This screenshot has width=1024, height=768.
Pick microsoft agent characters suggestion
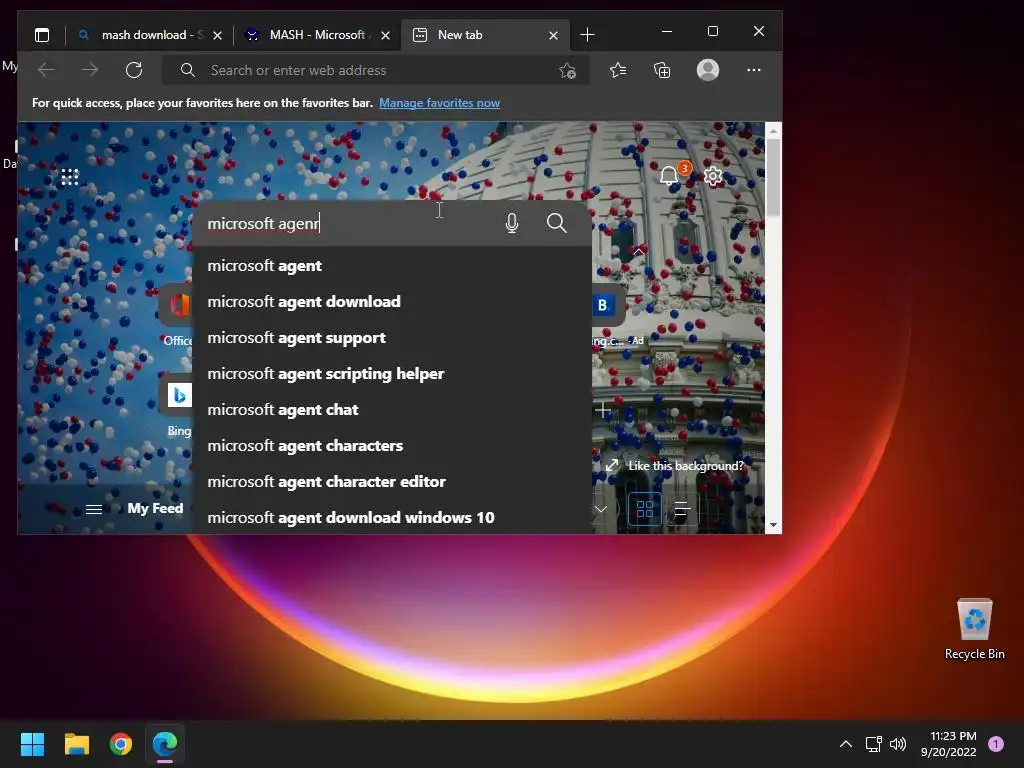pos(392,445)
